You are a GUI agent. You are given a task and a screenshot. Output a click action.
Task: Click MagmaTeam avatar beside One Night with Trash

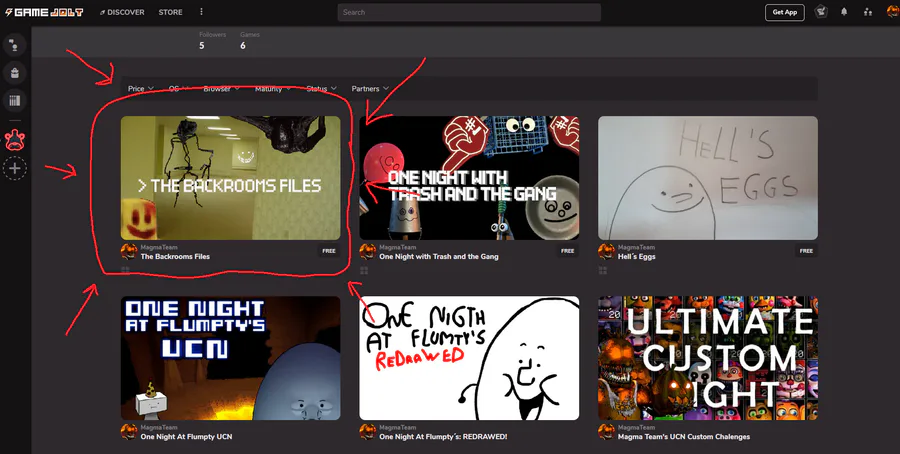click(367, 251)
